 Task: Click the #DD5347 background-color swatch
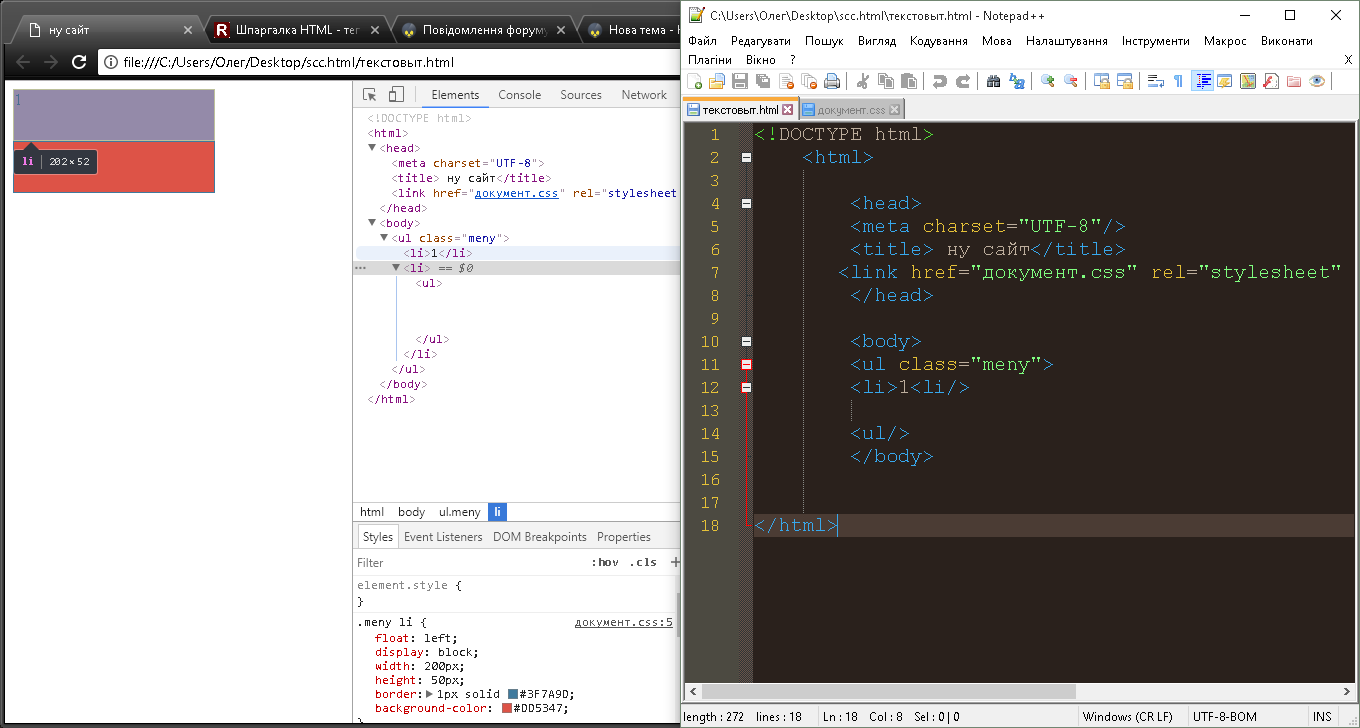[x=508, y=709]
